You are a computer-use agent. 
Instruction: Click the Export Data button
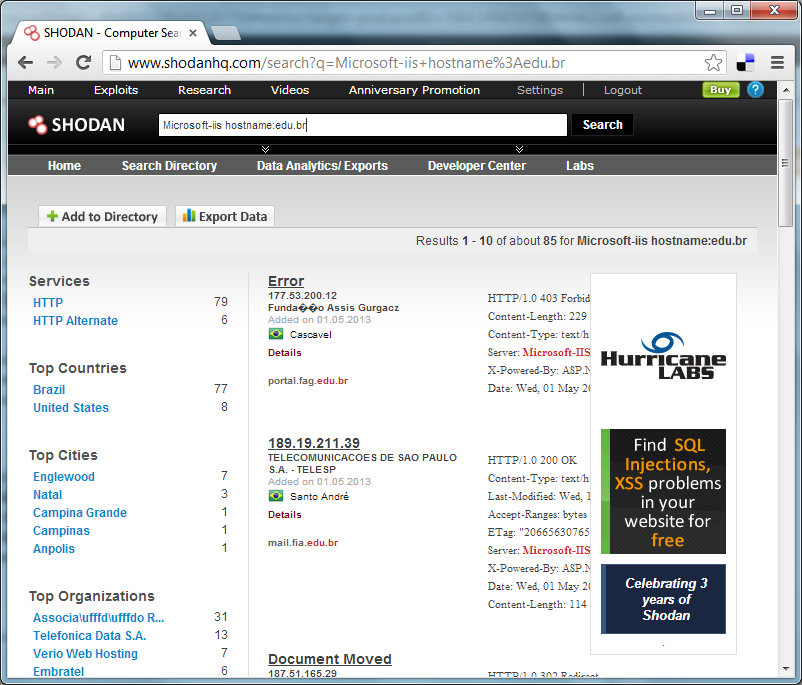point(225,216)
